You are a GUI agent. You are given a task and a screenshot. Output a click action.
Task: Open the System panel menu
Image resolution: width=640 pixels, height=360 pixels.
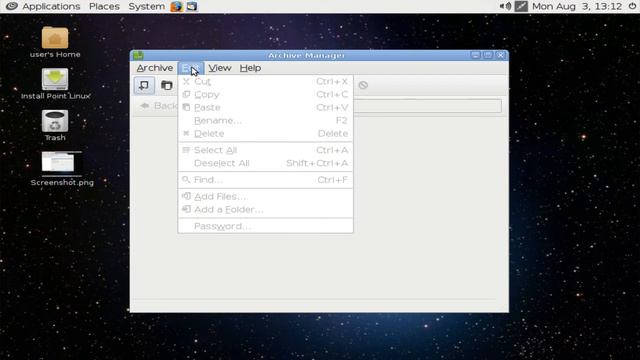click(147, 7)
